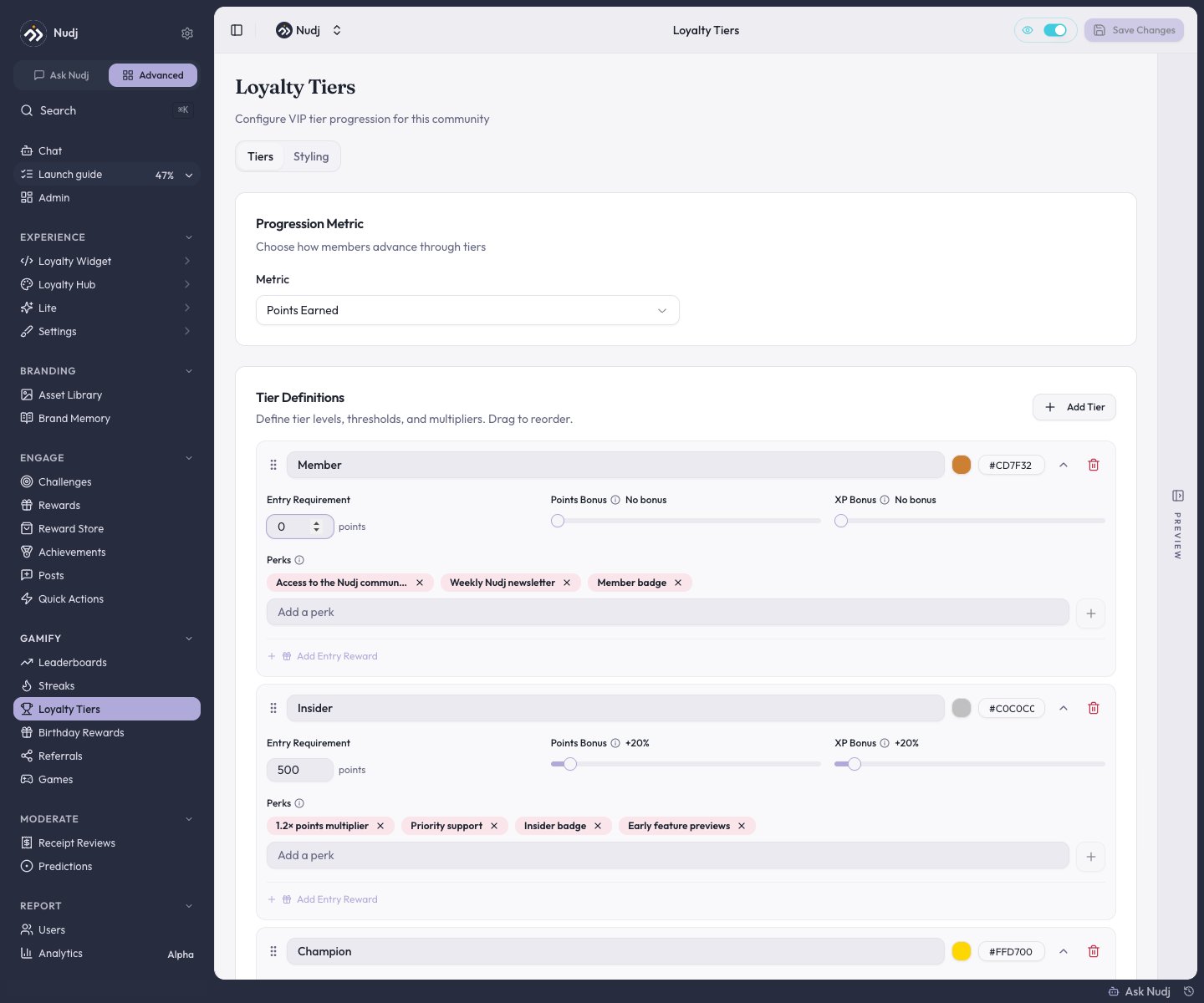Toggle the sidebar panel icon
The image size is (1204, 1003).
point(237,30)
